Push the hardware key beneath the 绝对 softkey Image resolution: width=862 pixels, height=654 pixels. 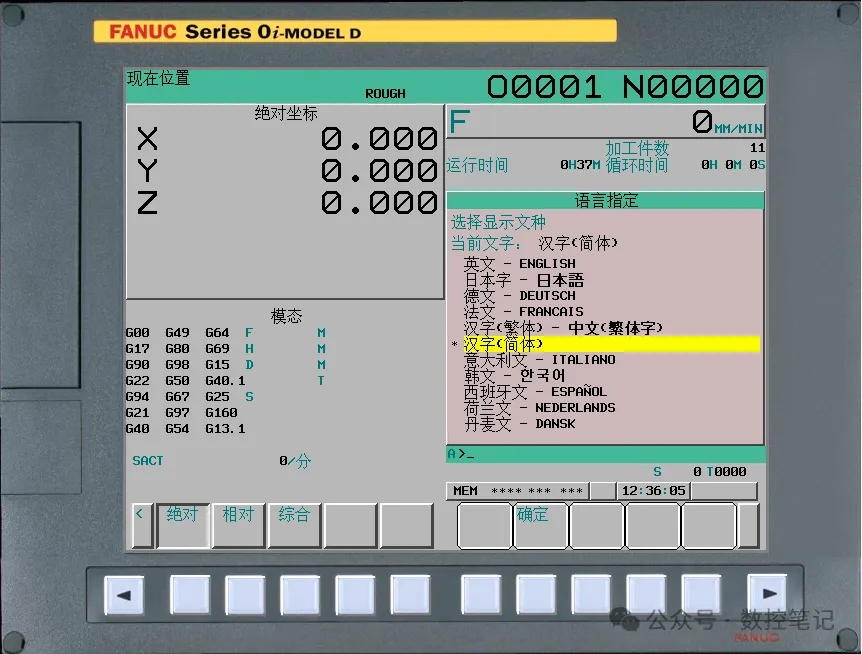[190, 595]
